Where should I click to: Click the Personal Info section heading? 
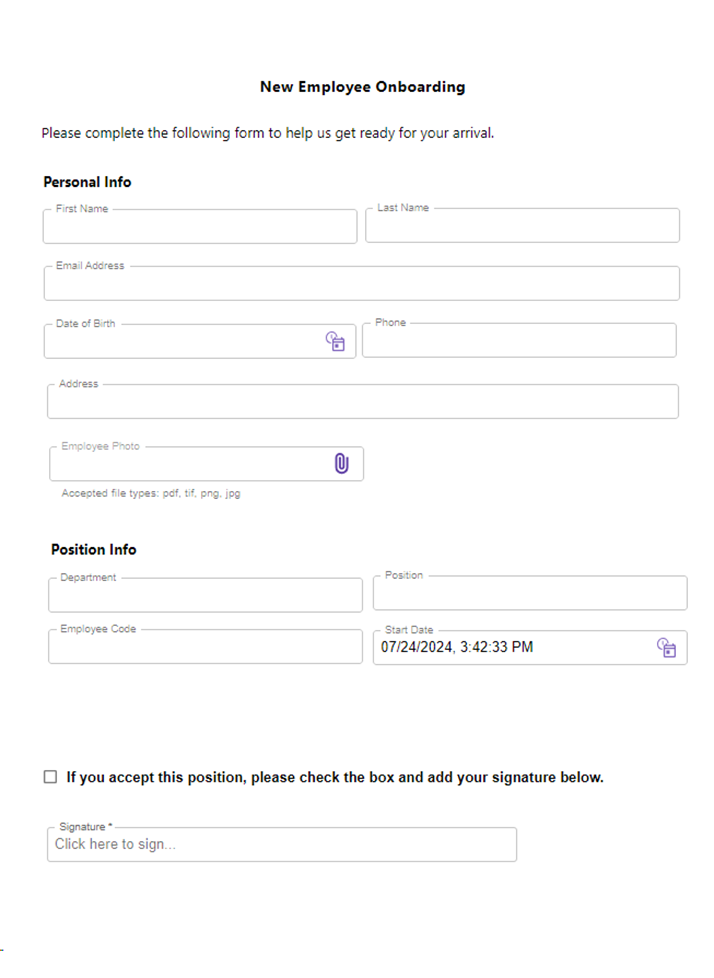click(x=87, y=182)
